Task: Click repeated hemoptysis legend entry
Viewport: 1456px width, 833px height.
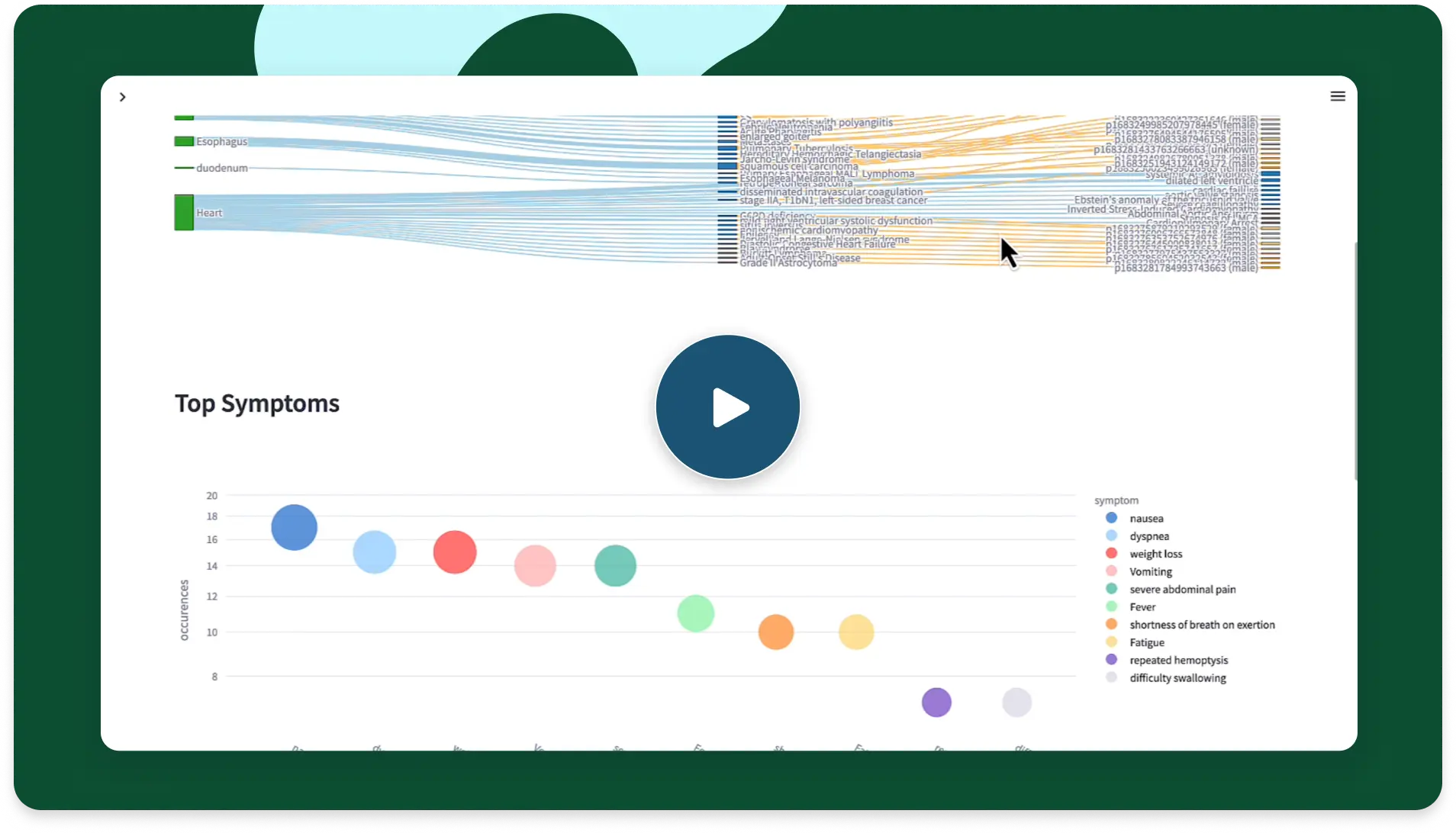Action: pos(1178,661)
